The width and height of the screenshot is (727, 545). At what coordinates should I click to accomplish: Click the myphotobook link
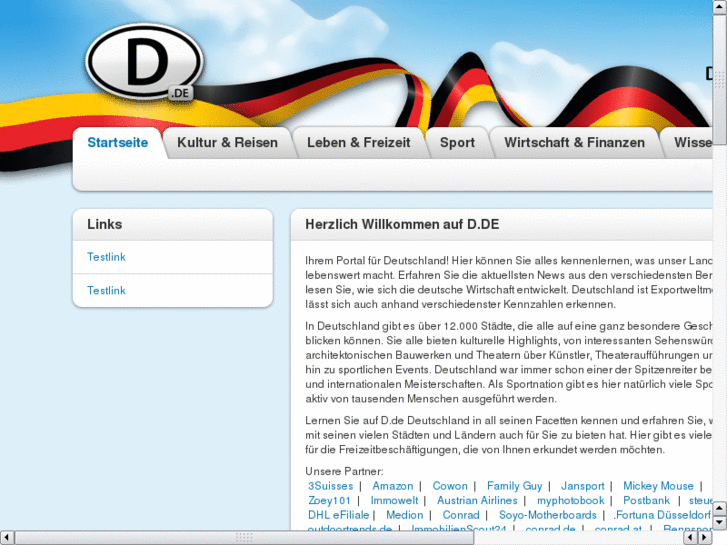coord(570,500)
